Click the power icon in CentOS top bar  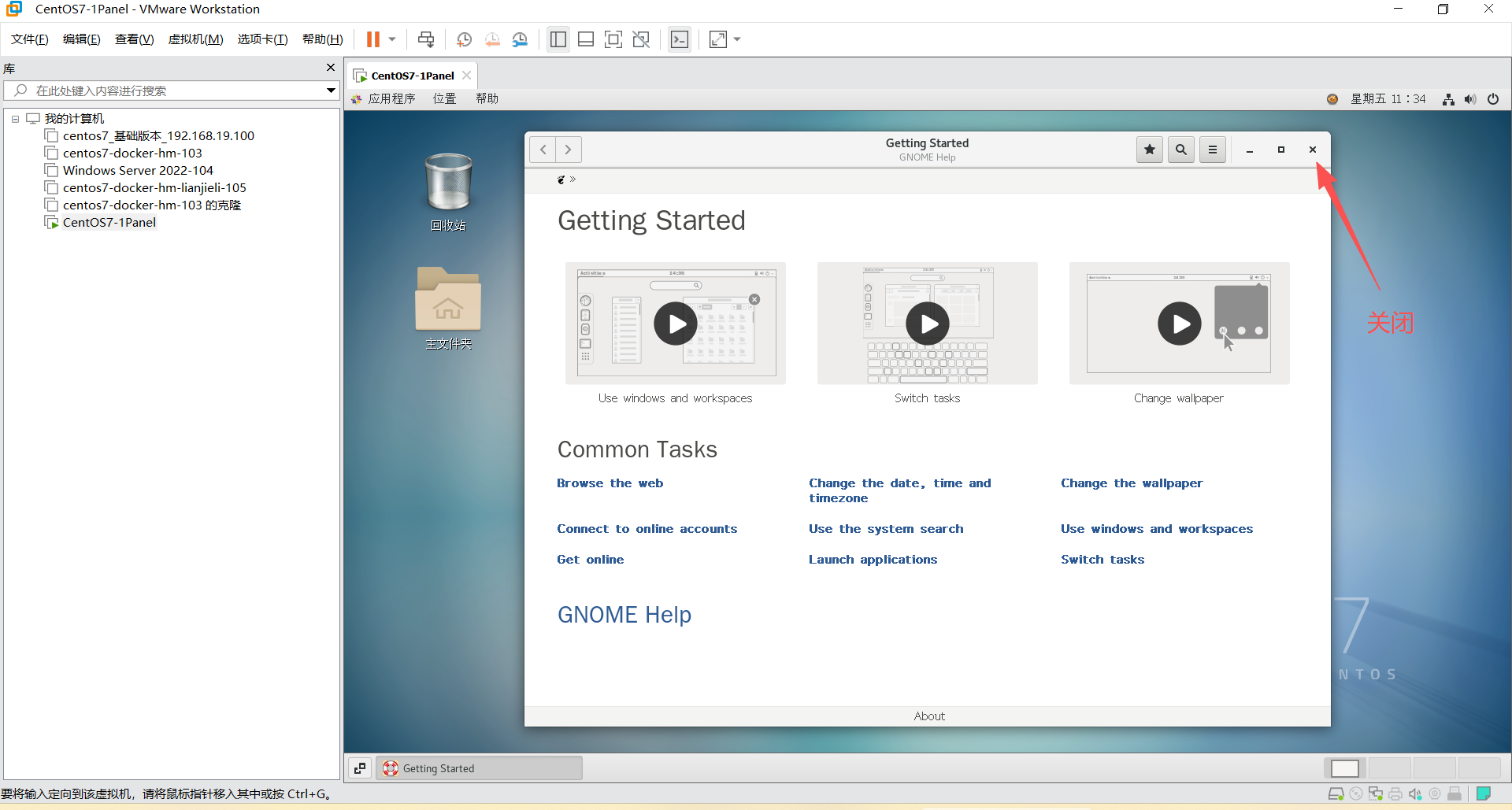pyautogui.click(x=1493, y=99)
